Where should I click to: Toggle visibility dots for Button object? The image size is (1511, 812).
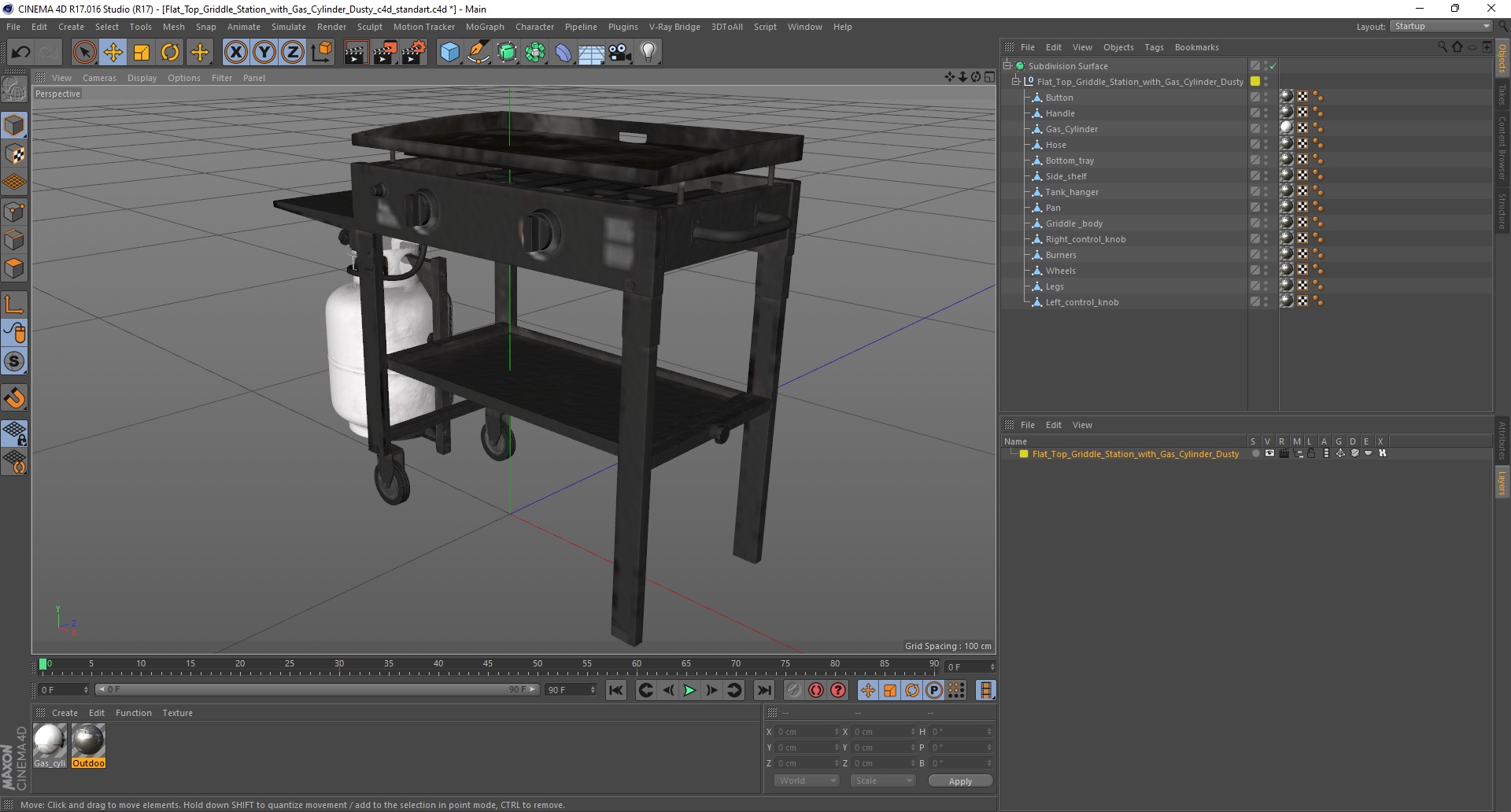coord(1265,98)
